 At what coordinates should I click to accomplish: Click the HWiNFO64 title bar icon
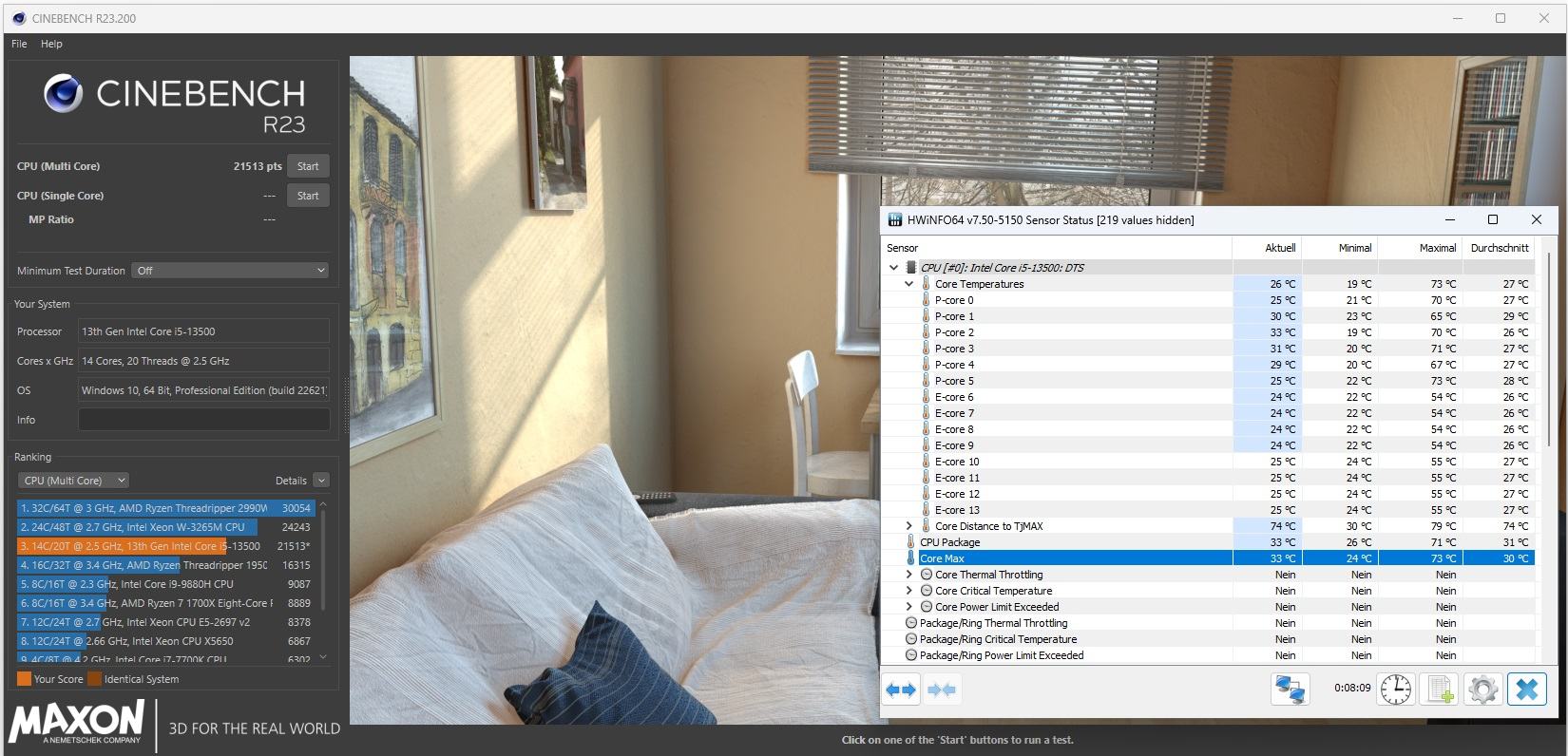894,219
